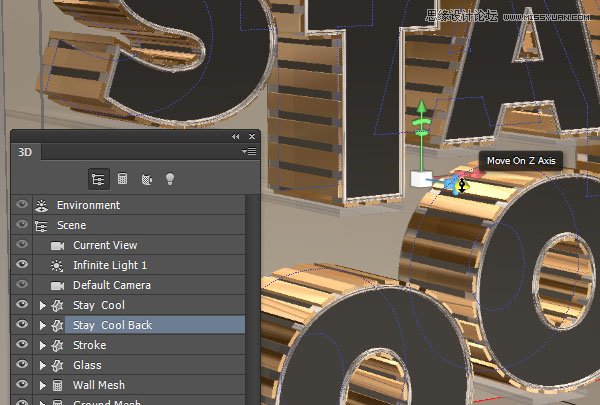Filter 3D panel by whole scene
Image resolution: width=600 pixels, height=405 pixels.
[99, 179]
